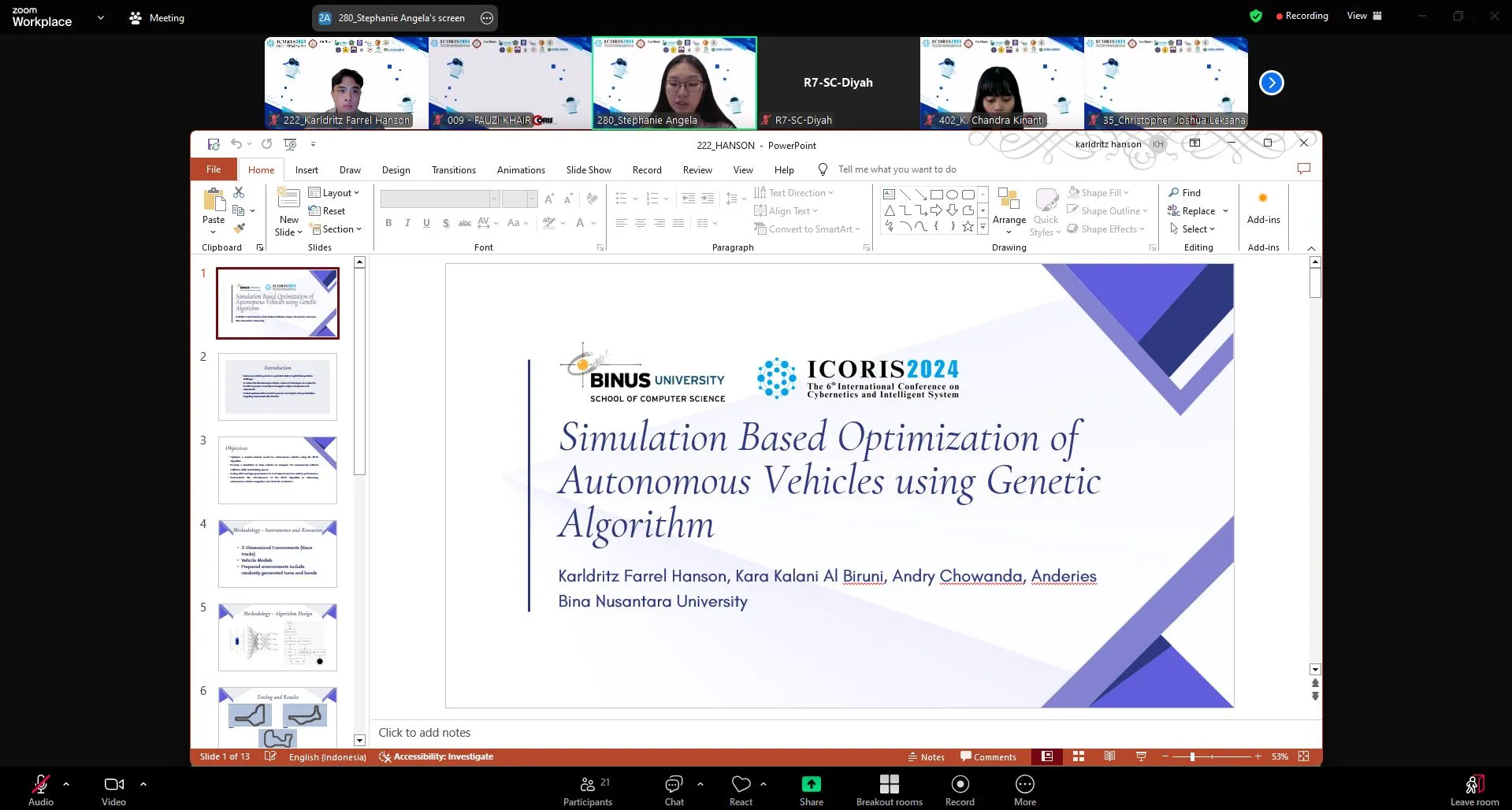Viewport: 1512px width, 810px height.
Task: Click the Arrange icon in Drawing group
Action: [x=1009, y=199]
